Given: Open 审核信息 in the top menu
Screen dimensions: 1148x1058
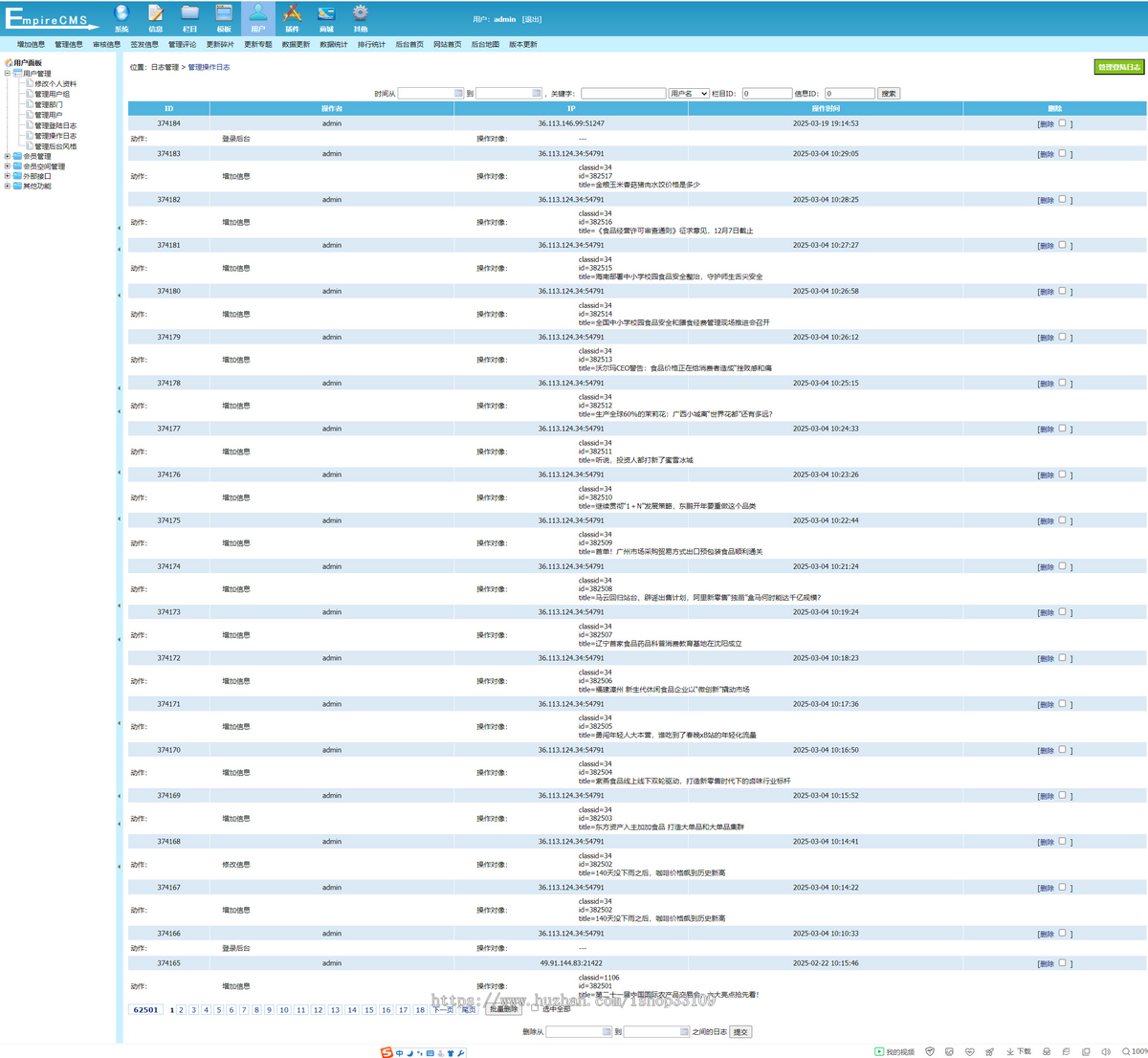Looking at the screenshot, I should point(106,45).
